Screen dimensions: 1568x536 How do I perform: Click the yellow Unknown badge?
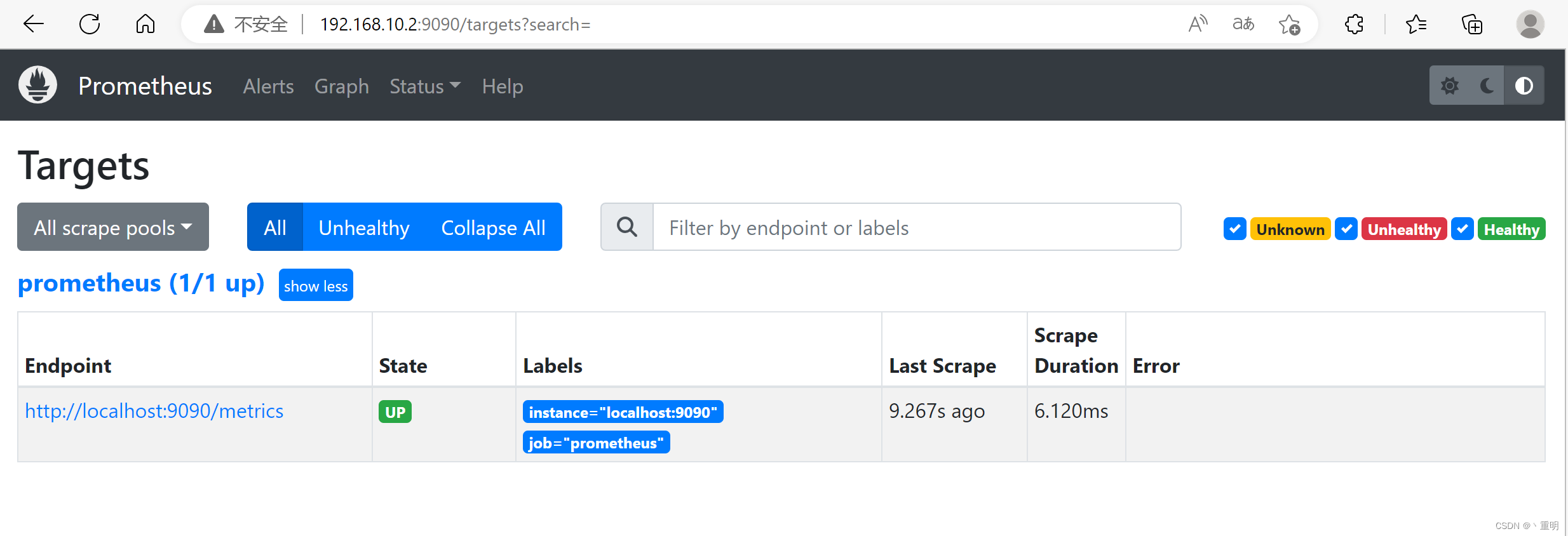1290,229
